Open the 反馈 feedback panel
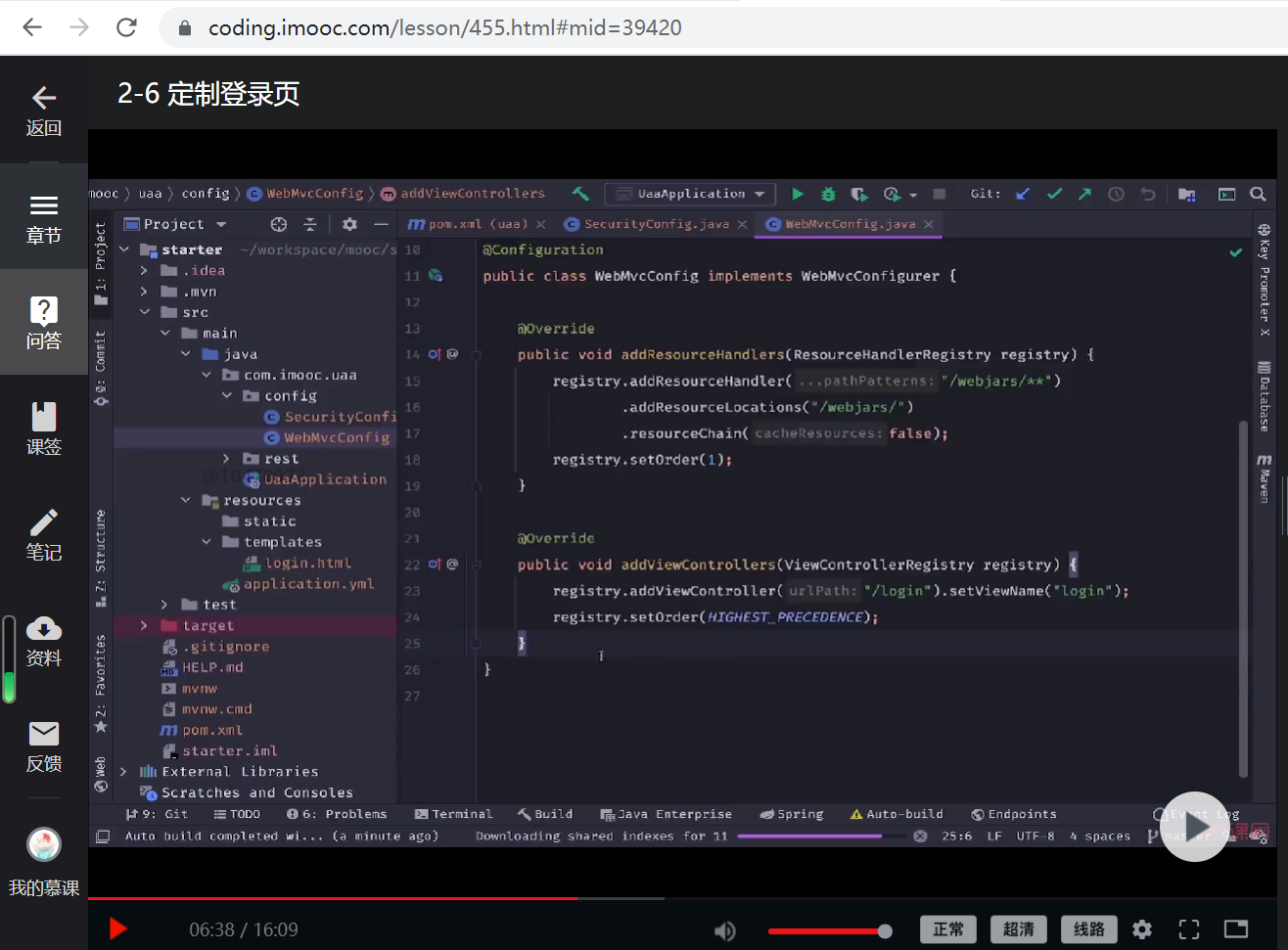 (x=44, y=746)
